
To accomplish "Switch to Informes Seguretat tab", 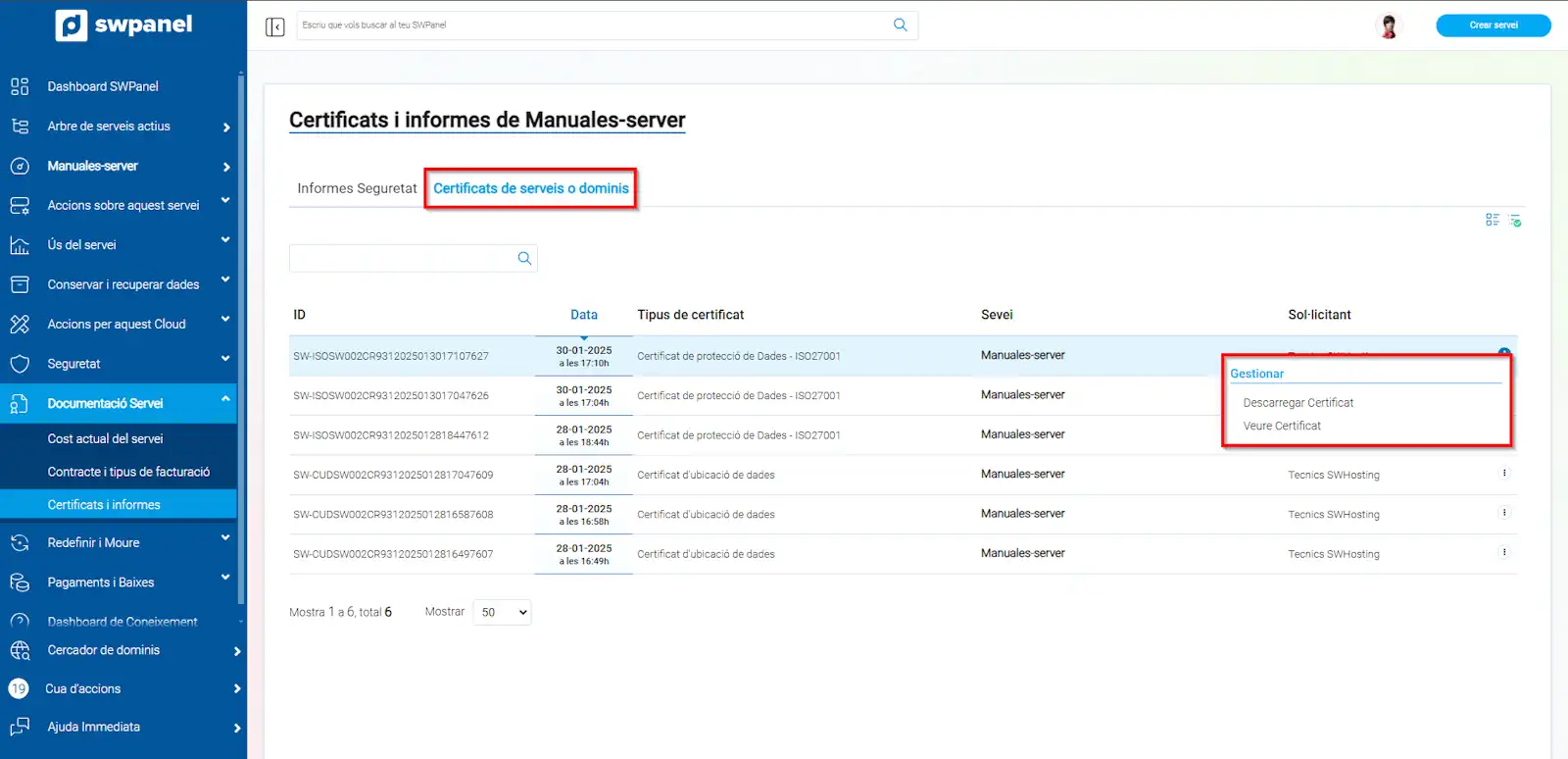I will (357, 188).
